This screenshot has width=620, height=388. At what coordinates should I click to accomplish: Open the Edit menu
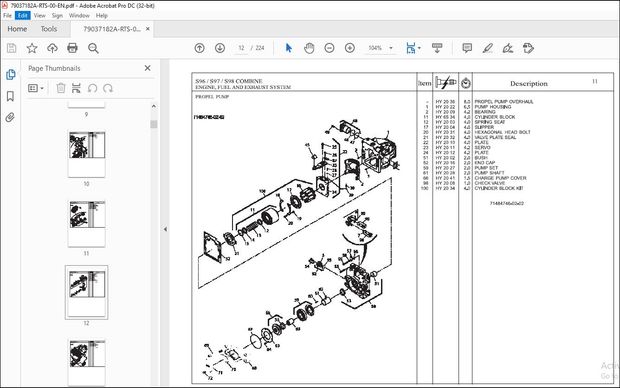point(23,15)
